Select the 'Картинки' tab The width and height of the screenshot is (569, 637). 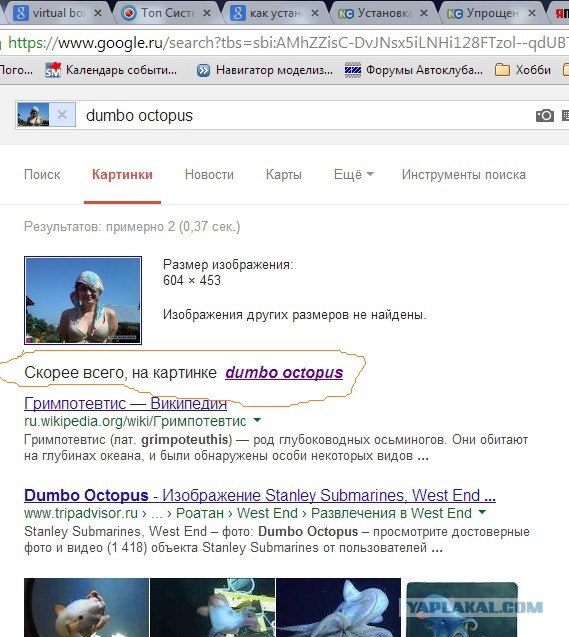pos(122,175)
